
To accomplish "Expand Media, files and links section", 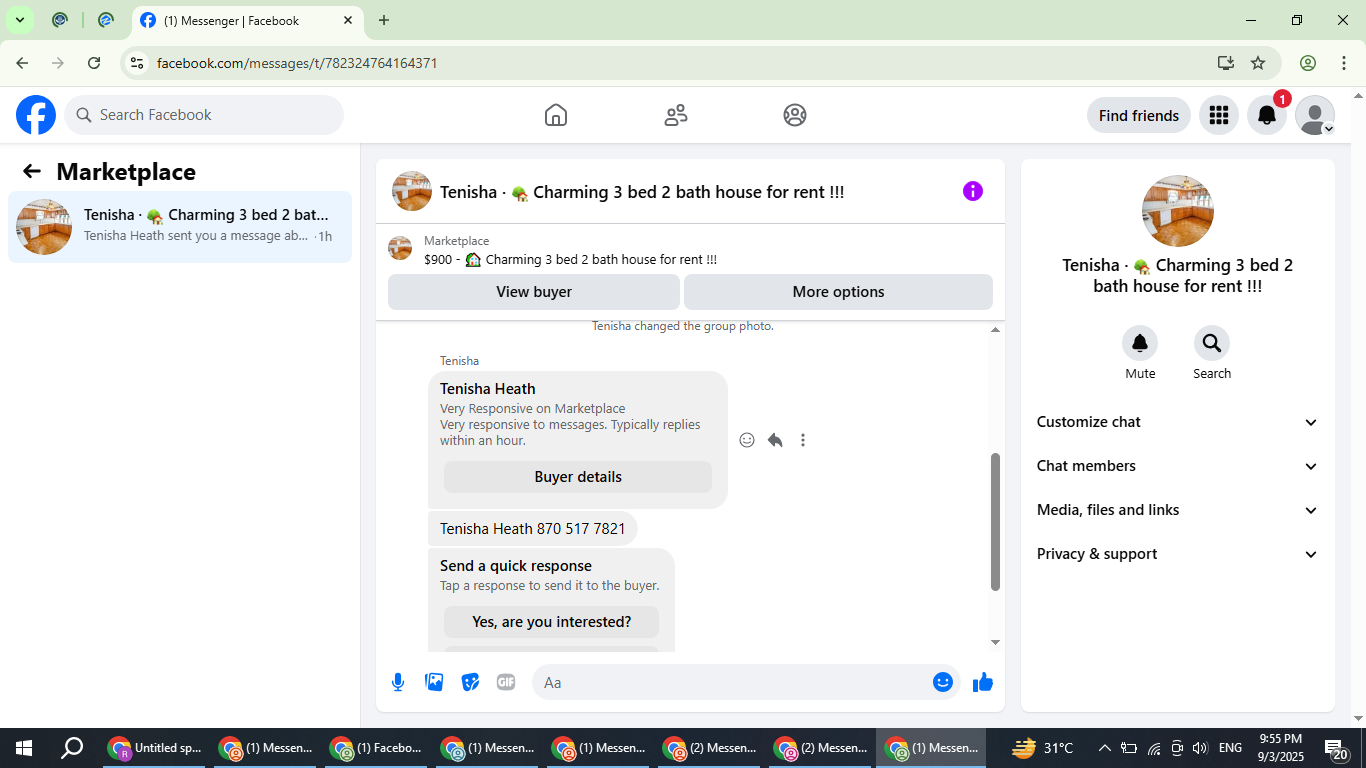I will coord(1177,510).
